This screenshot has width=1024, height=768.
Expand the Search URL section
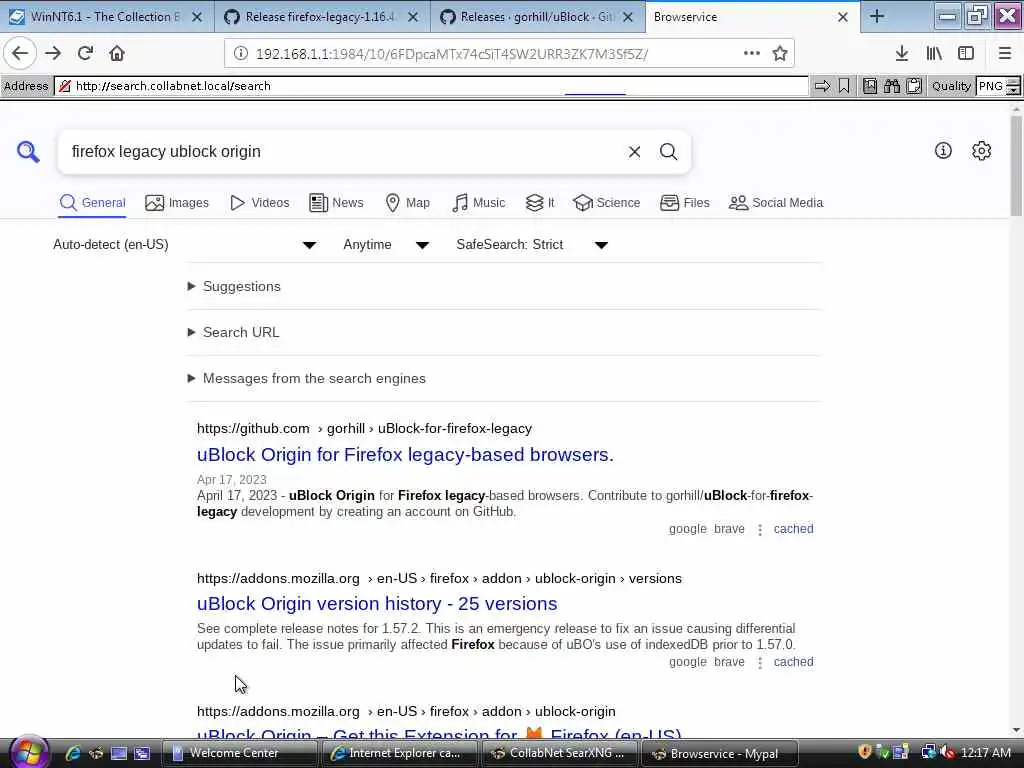coord(234,332)
